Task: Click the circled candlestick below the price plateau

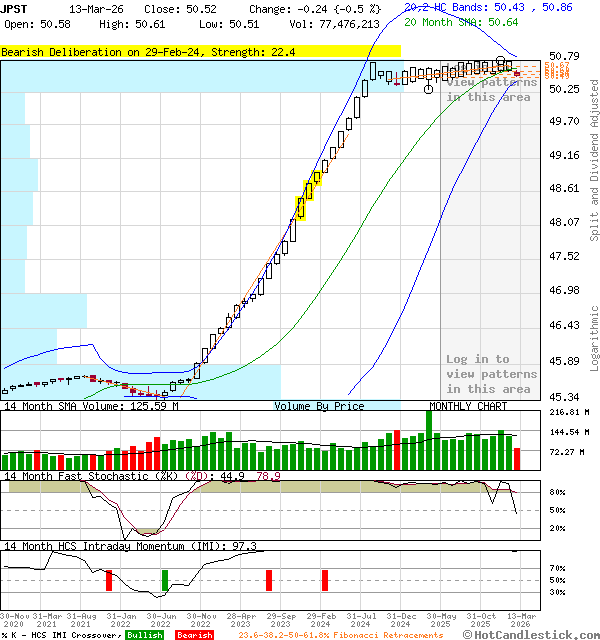Action: [428, 89]
